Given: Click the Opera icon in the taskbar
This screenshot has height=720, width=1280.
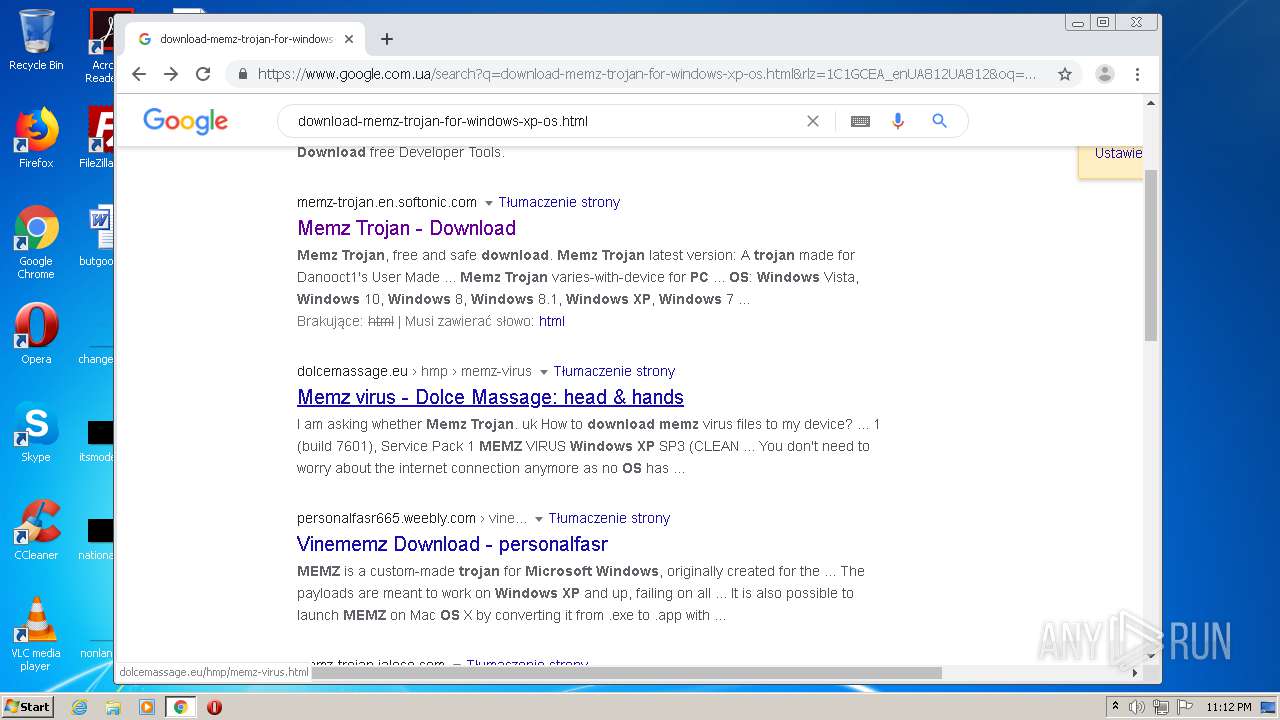Looking at the screenshot, I should tap(214, 707).
